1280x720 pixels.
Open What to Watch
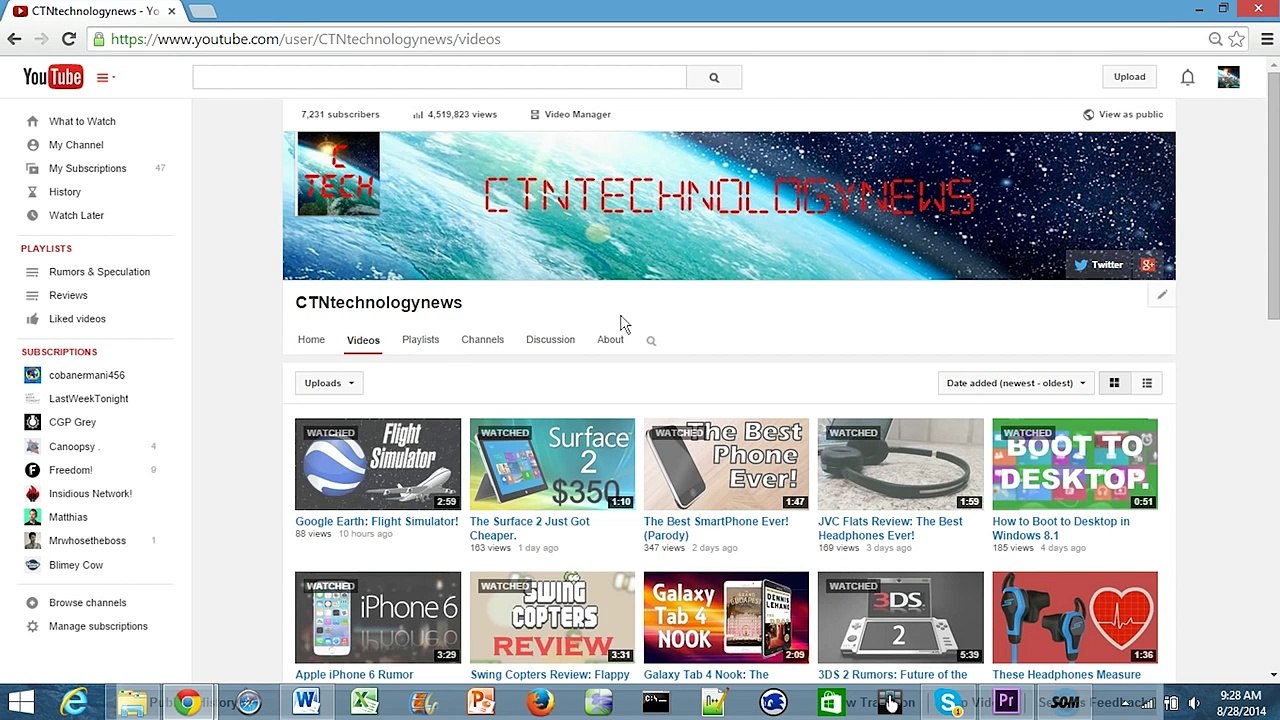(x=82, y=121)
